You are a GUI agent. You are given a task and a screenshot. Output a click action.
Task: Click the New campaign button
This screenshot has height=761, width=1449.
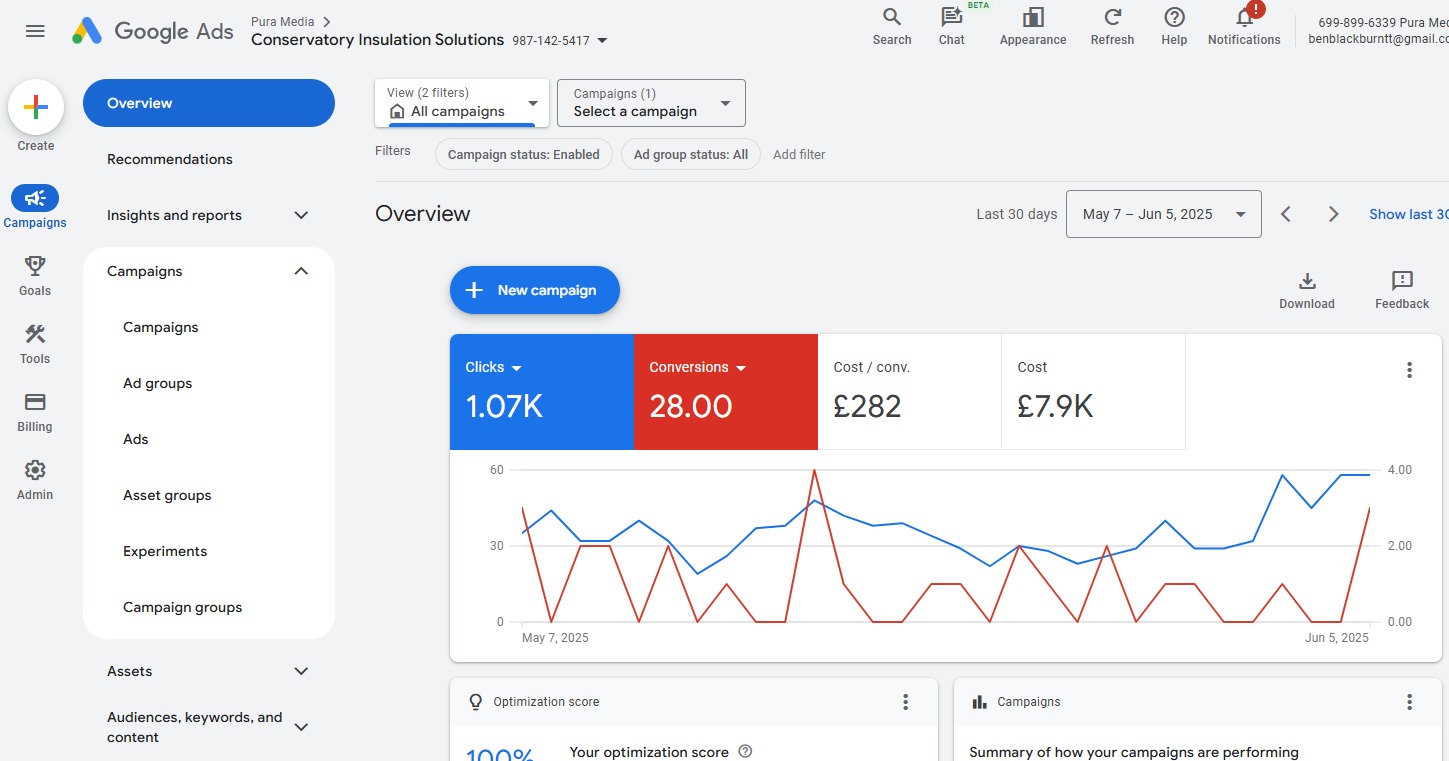[535, 290]
